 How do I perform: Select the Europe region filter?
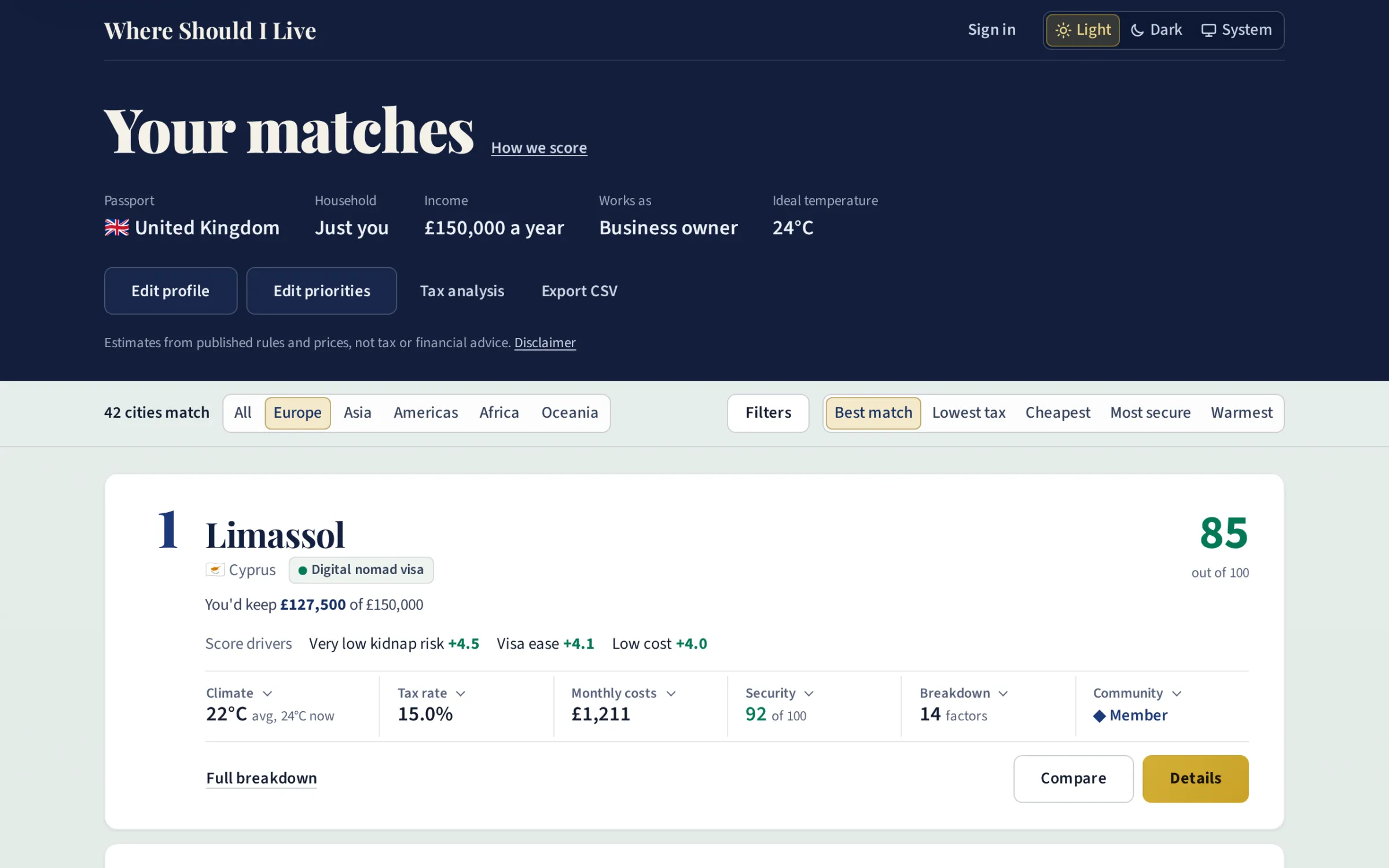[297, 413]
